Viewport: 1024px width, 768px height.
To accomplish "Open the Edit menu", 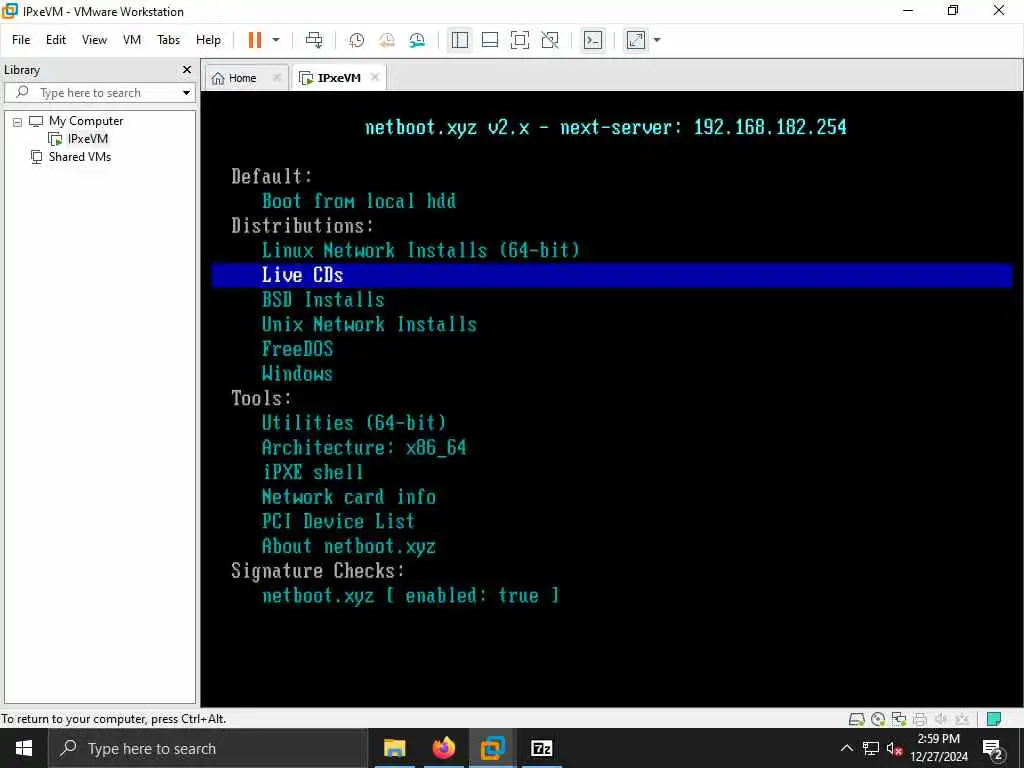I will click(x=56, y=40).
